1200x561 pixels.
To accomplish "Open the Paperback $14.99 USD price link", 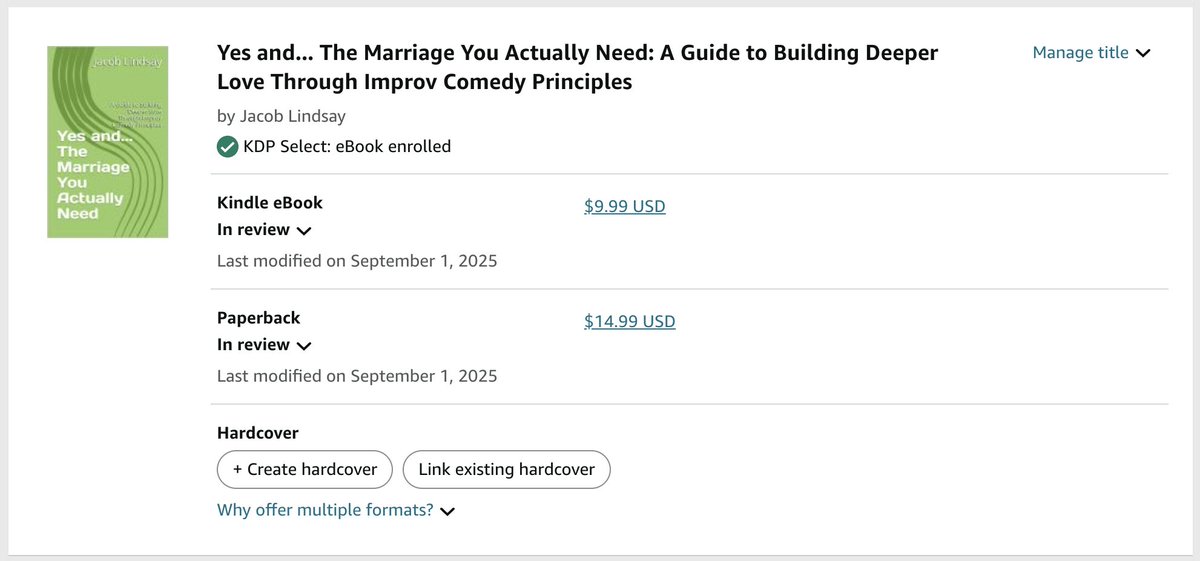I will (629, 322).
